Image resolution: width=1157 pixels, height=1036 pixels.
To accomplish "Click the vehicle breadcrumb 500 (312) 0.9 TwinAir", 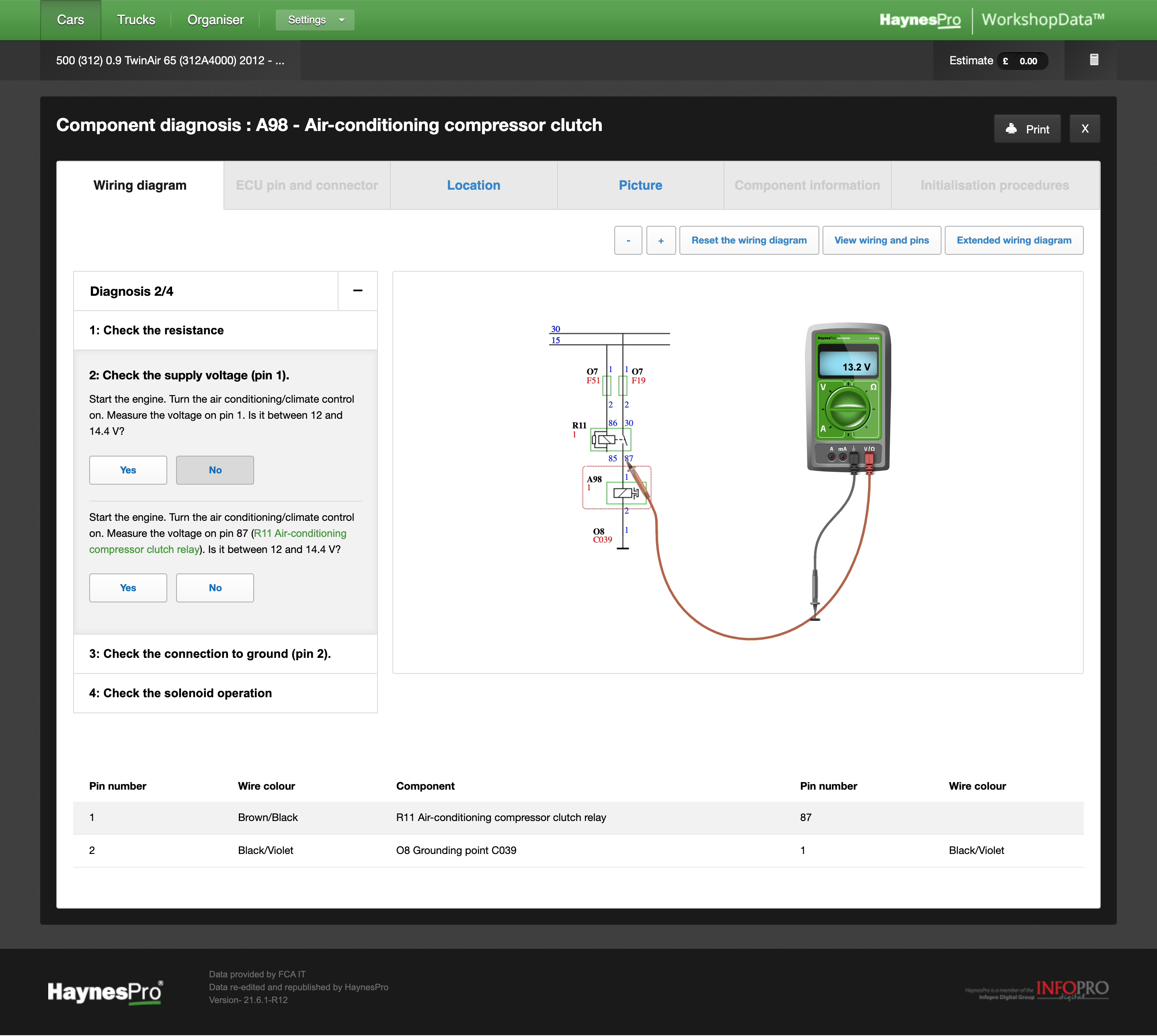I will [170, 60].
